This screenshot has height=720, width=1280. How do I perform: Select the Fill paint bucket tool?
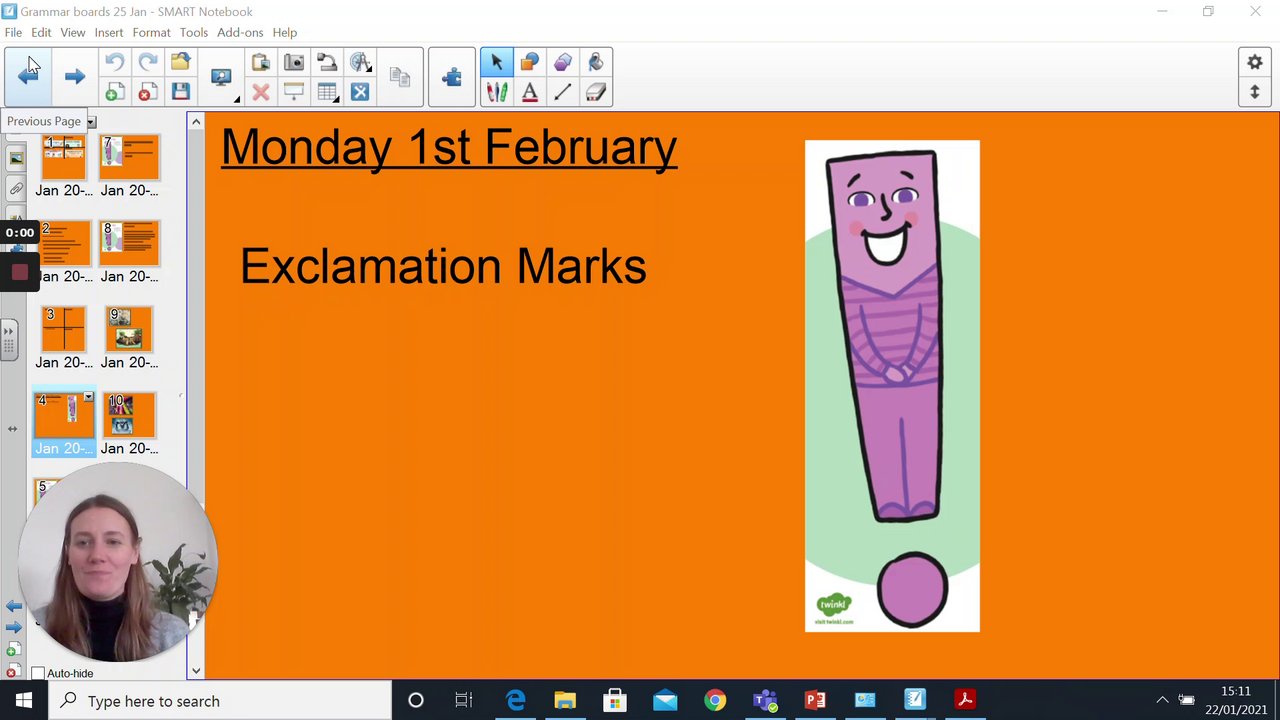pyautogui.click(x=596, y=62)
